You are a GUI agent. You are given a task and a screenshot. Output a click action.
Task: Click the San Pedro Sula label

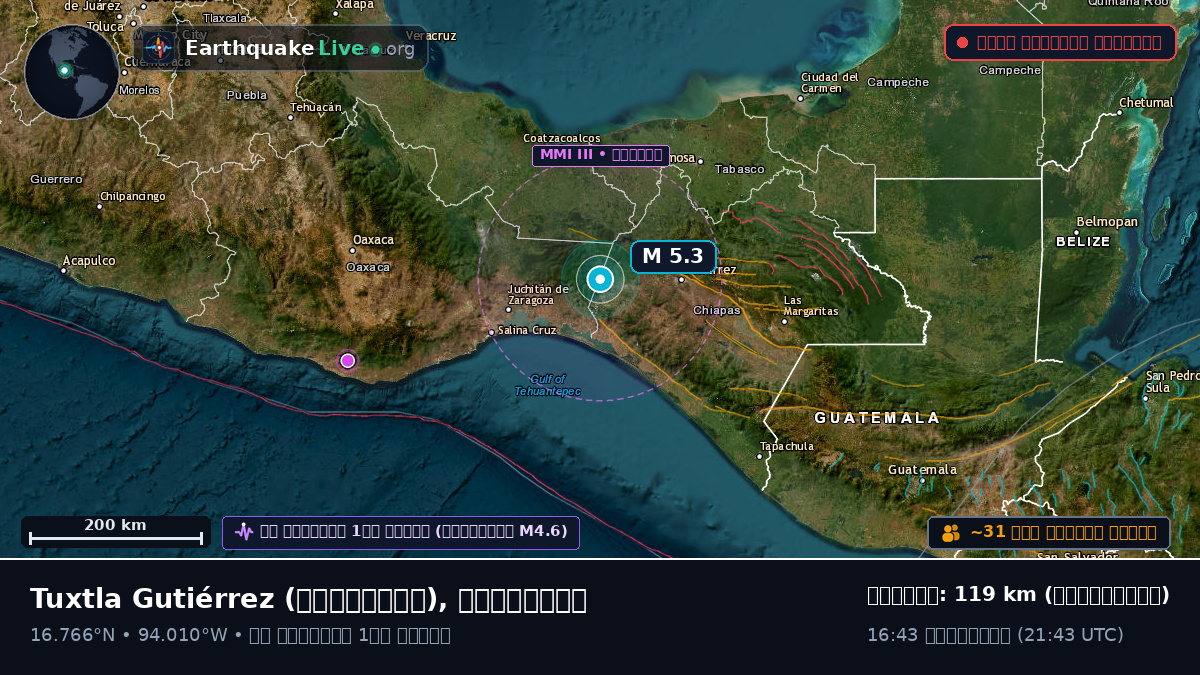(x=1172, y=381)
